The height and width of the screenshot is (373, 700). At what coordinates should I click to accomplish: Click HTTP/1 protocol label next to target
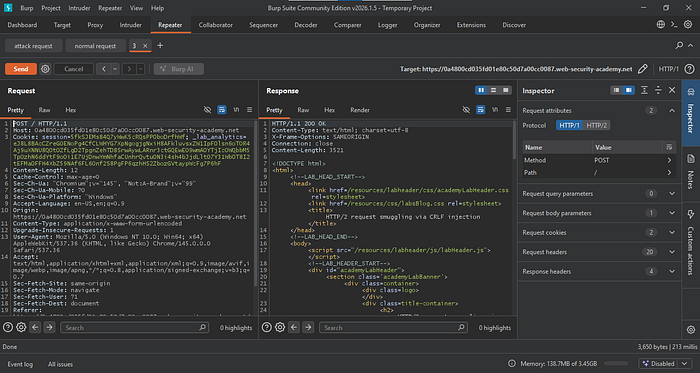668,69
